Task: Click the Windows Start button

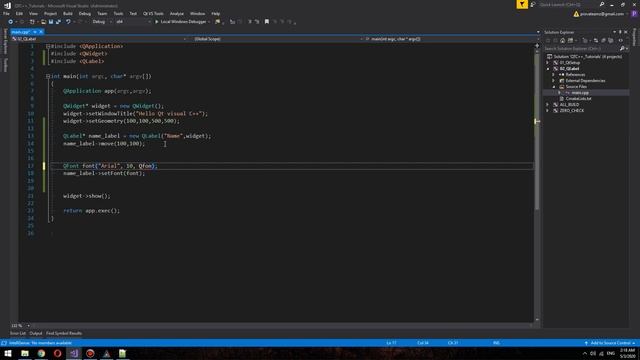Action: [8, 353]
